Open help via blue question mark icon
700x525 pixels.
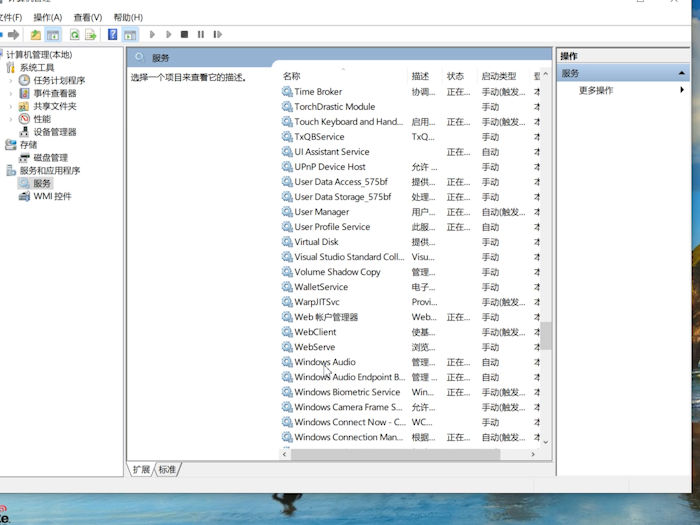click(x=112, y=34)
